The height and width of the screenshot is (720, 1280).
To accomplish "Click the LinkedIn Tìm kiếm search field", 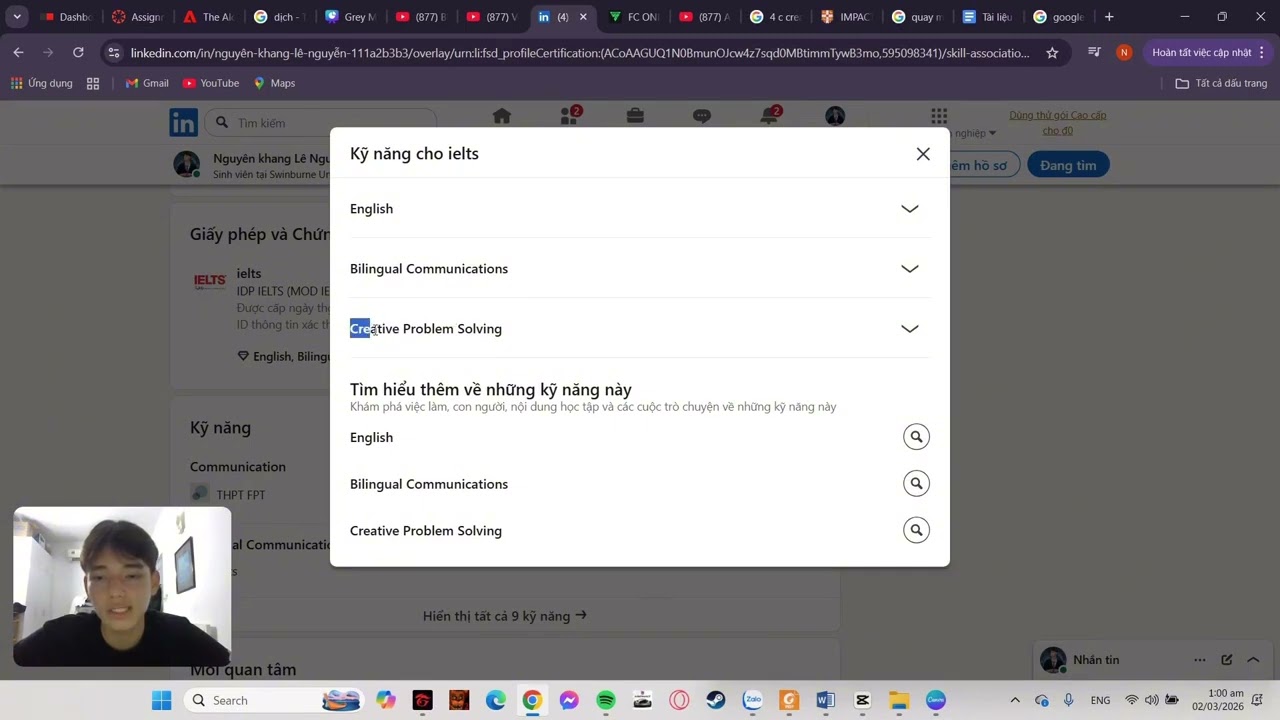I will coord(320,123).
